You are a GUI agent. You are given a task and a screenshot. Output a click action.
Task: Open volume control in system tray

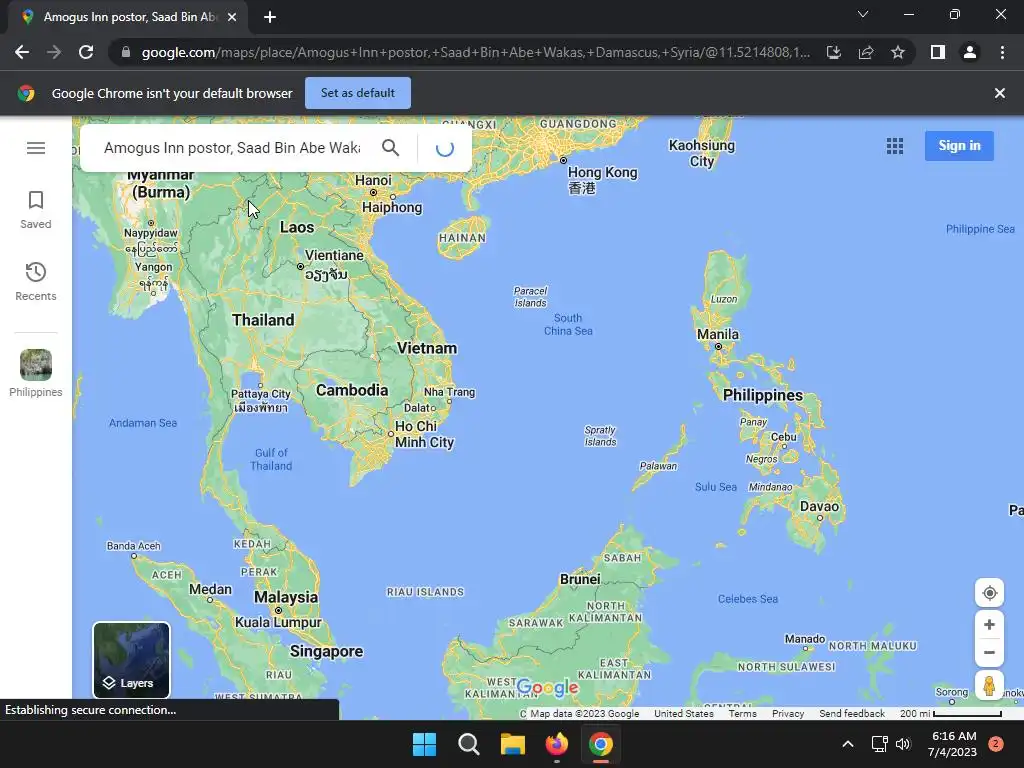click(903, 744)
